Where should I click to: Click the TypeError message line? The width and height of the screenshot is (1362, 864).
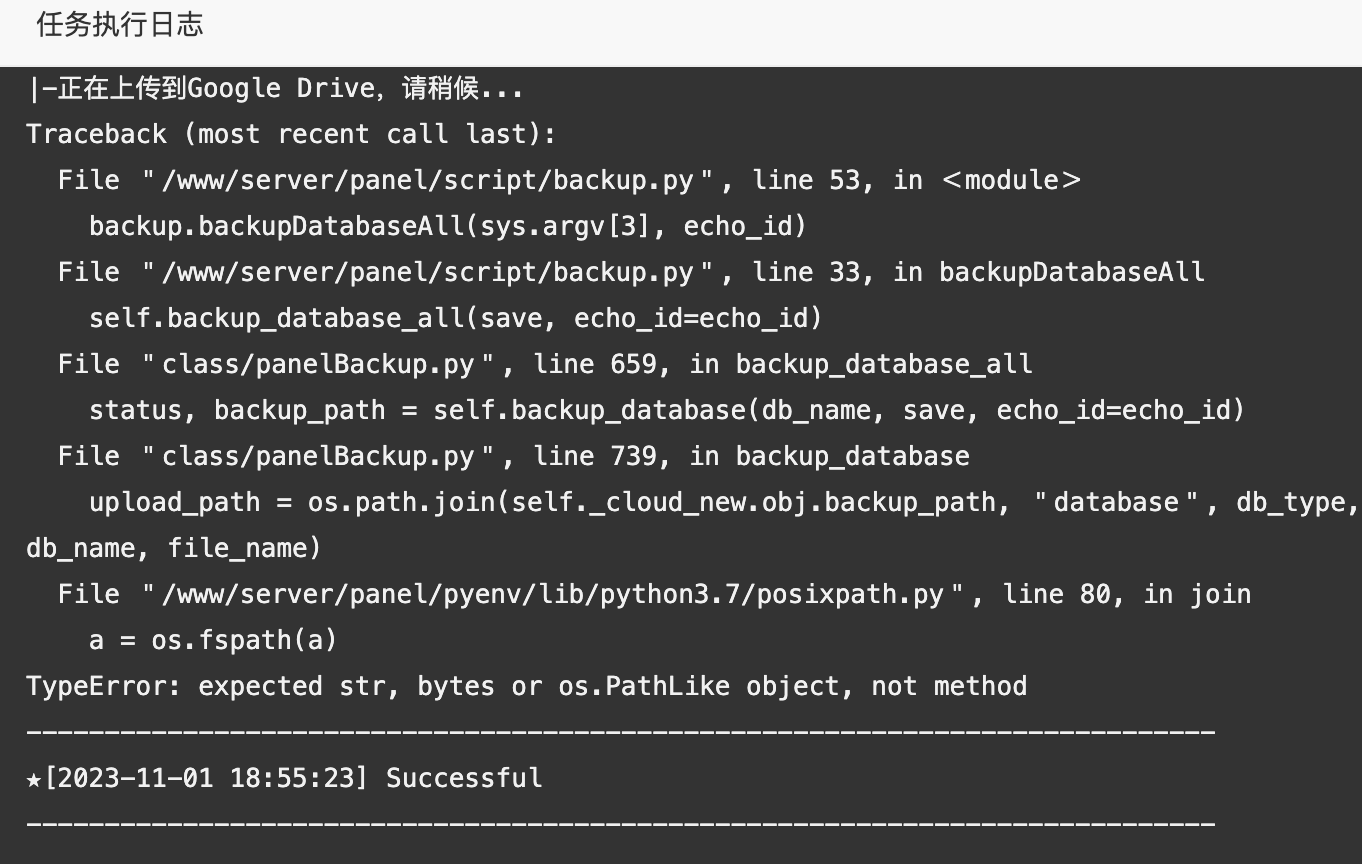(527, 686)
